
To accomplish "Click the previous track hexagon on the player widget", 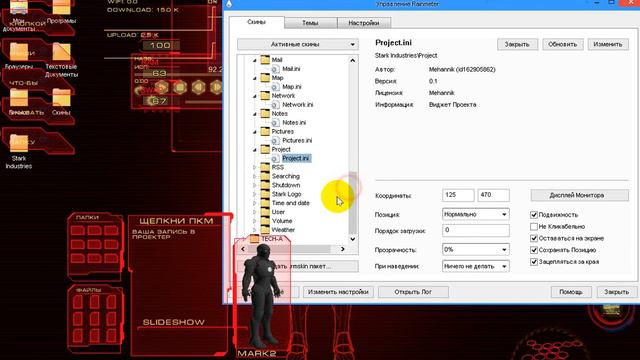I will pos(198,87).
